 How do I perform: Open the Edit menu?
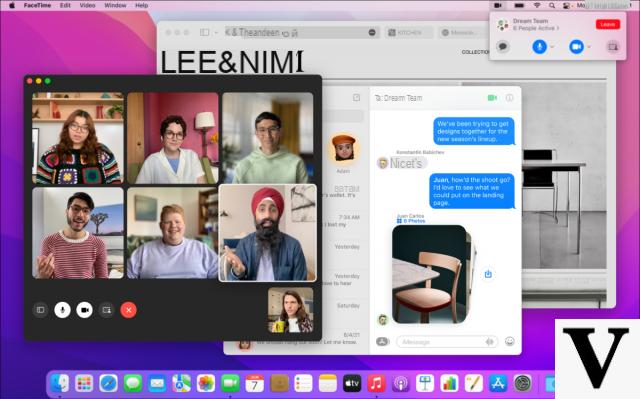point(65,5)
